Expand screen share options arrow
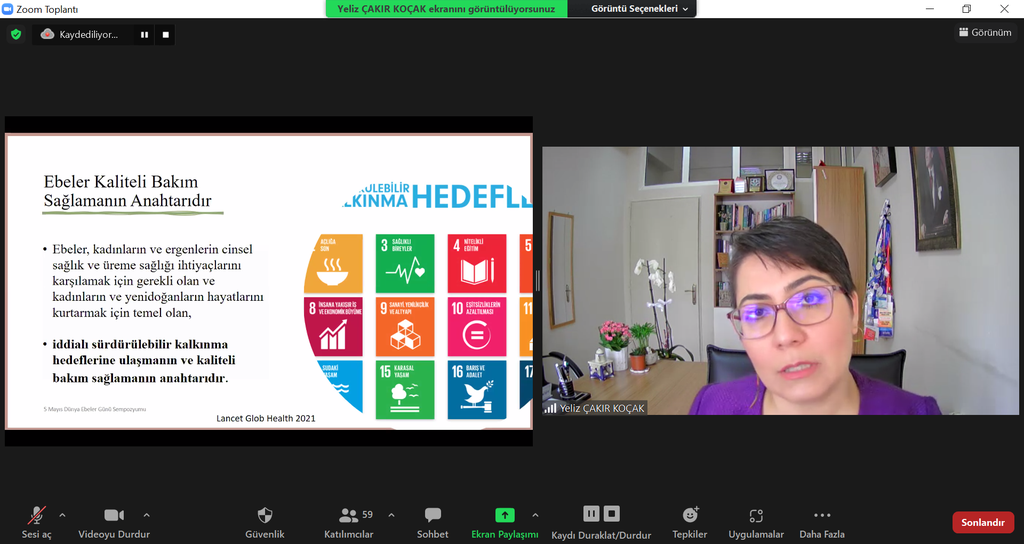Viewport: 1024px width, 544px height. (535, 515)
